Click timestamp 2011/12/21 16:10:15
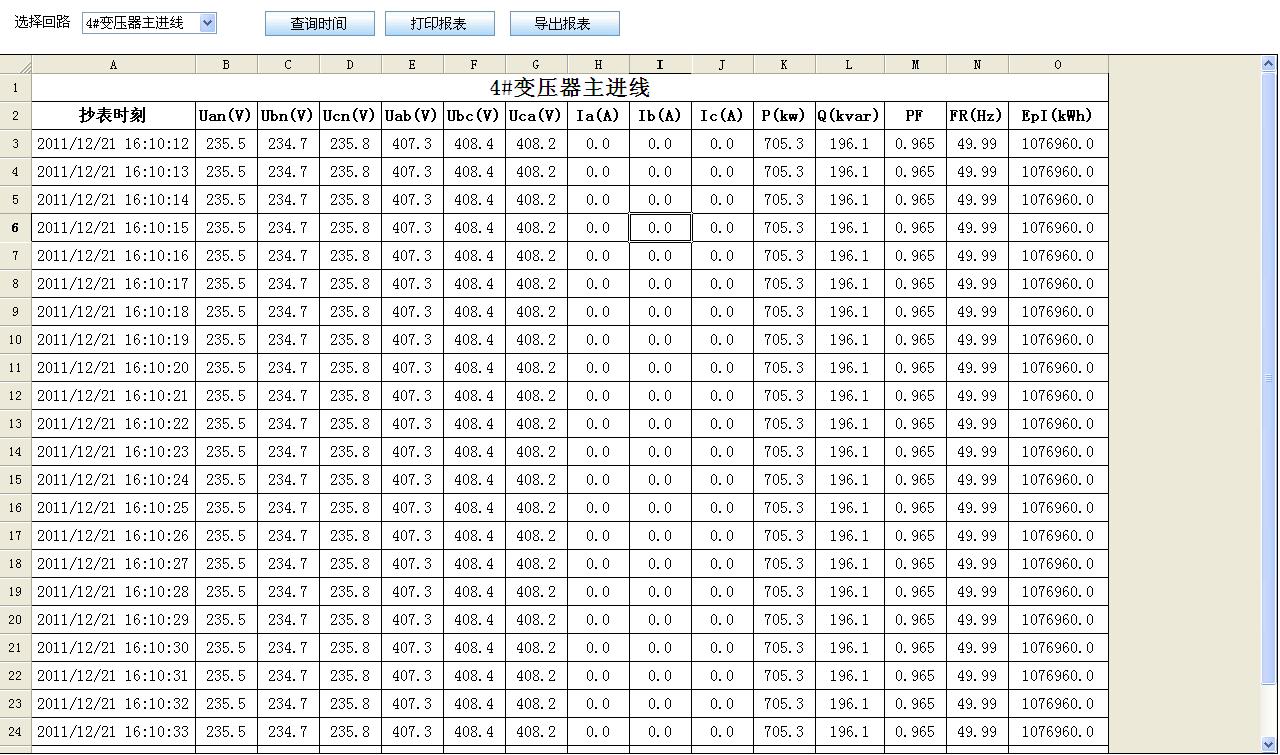This screenshot has height=755, width=1280. [113, 228]
